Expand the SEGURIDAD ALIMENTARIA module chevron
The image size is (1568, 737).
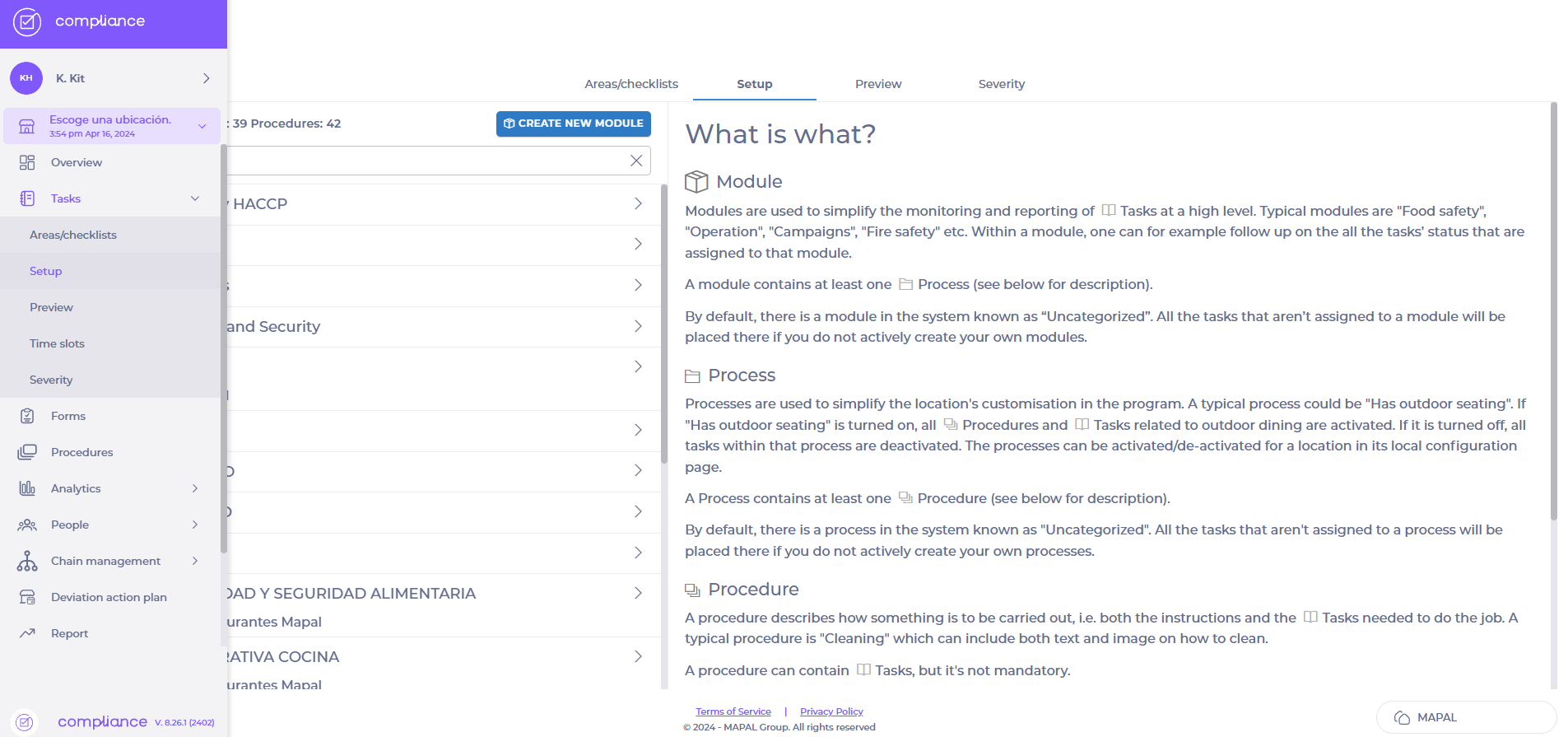pos(638,593)
